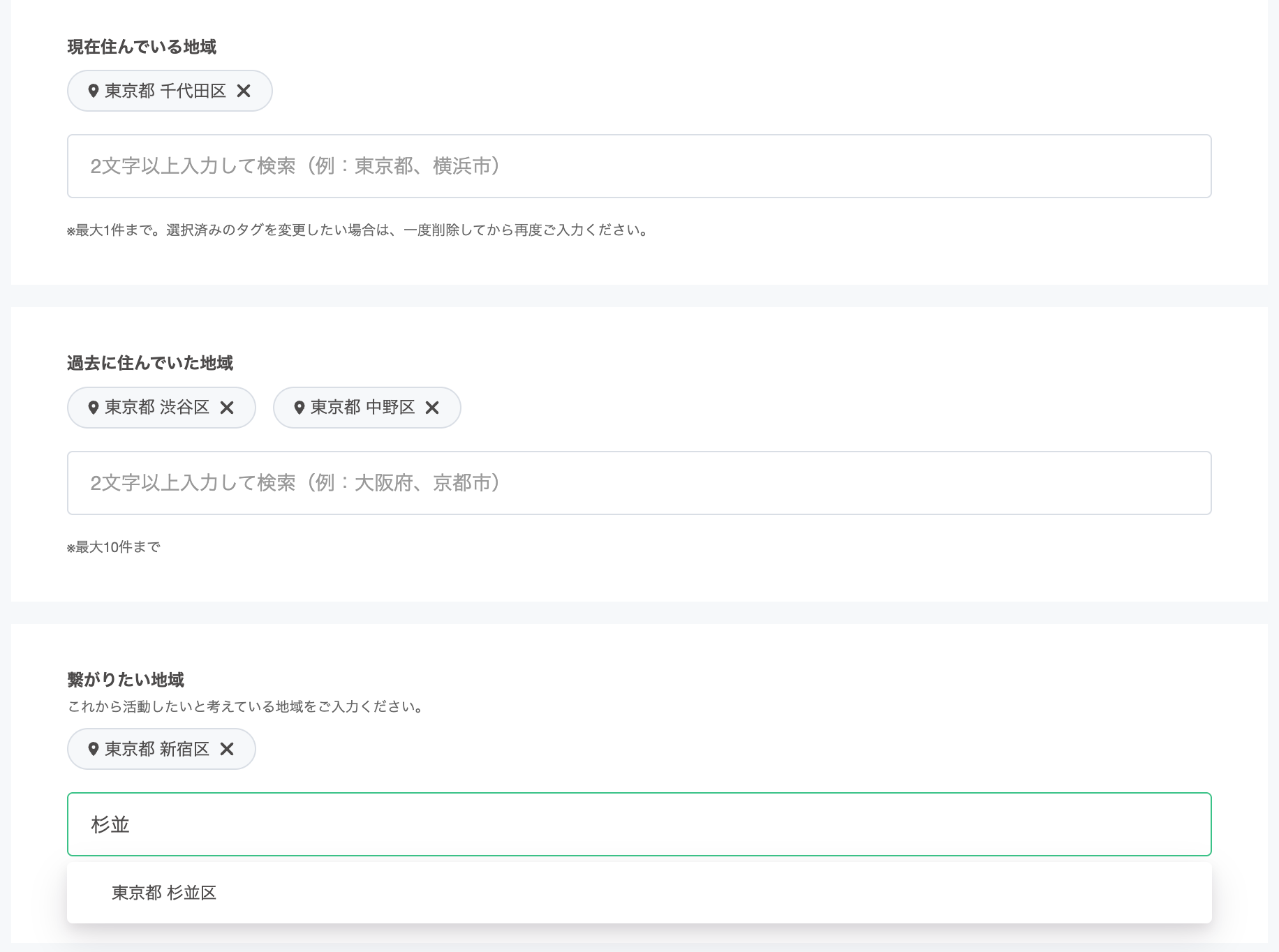Remove the 東京都 新宿区 tag

[x=227, y=749]
